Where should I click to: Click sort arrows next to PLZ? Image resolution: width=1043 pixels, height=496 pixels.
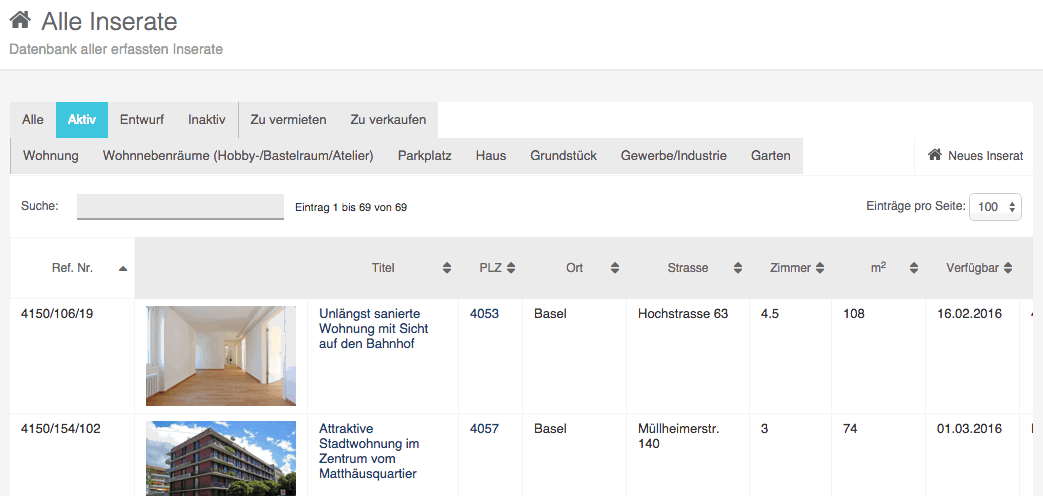(x=511, y=268)
